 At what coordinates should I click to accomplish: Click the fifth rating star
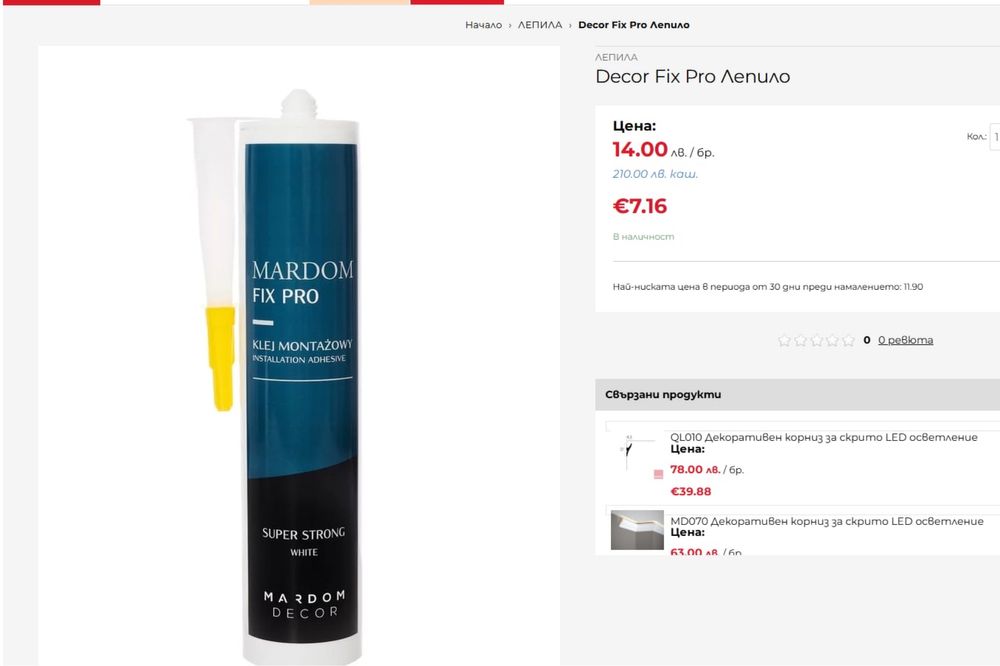(x=848, y=341)
